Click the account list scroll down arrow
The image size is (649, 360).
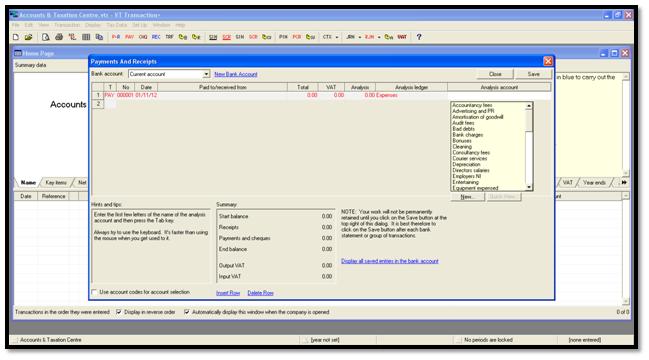click(x=529, y=187)
